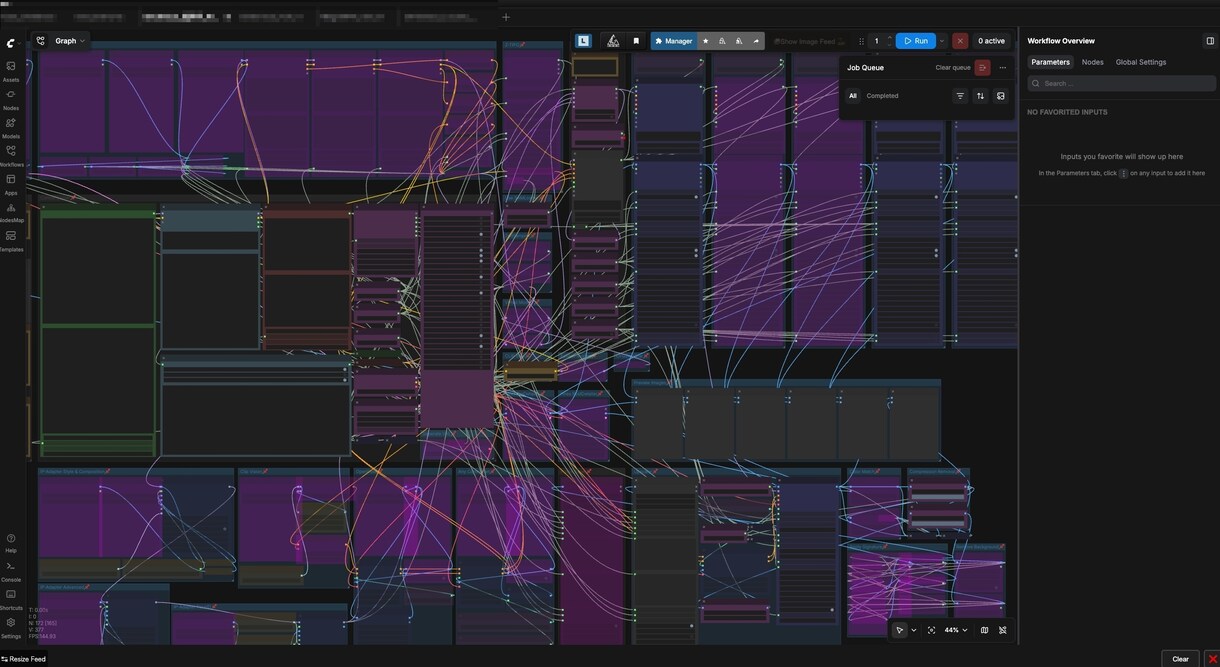This screenshot has width=1220, height=667.
Task: Click the bookmark icon in toolbar
Action: point(636,41)
